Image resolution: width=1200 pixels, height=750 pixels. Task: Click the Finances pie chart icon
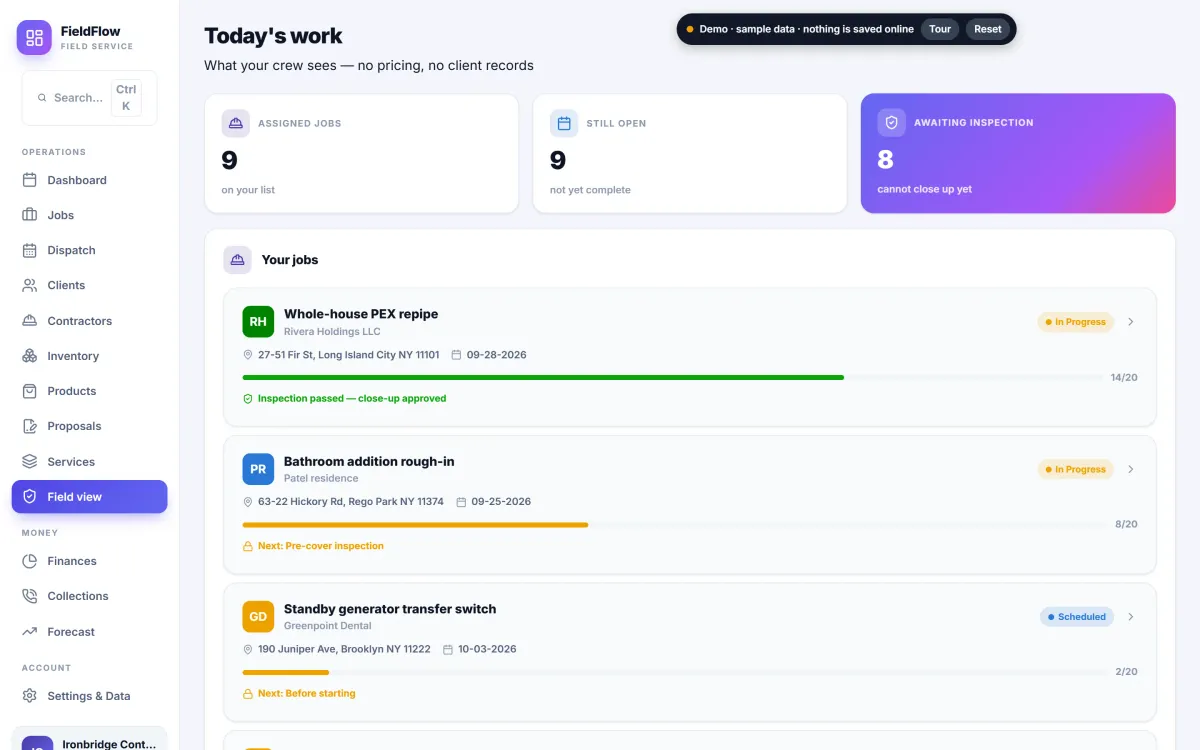tap(30, 561)
